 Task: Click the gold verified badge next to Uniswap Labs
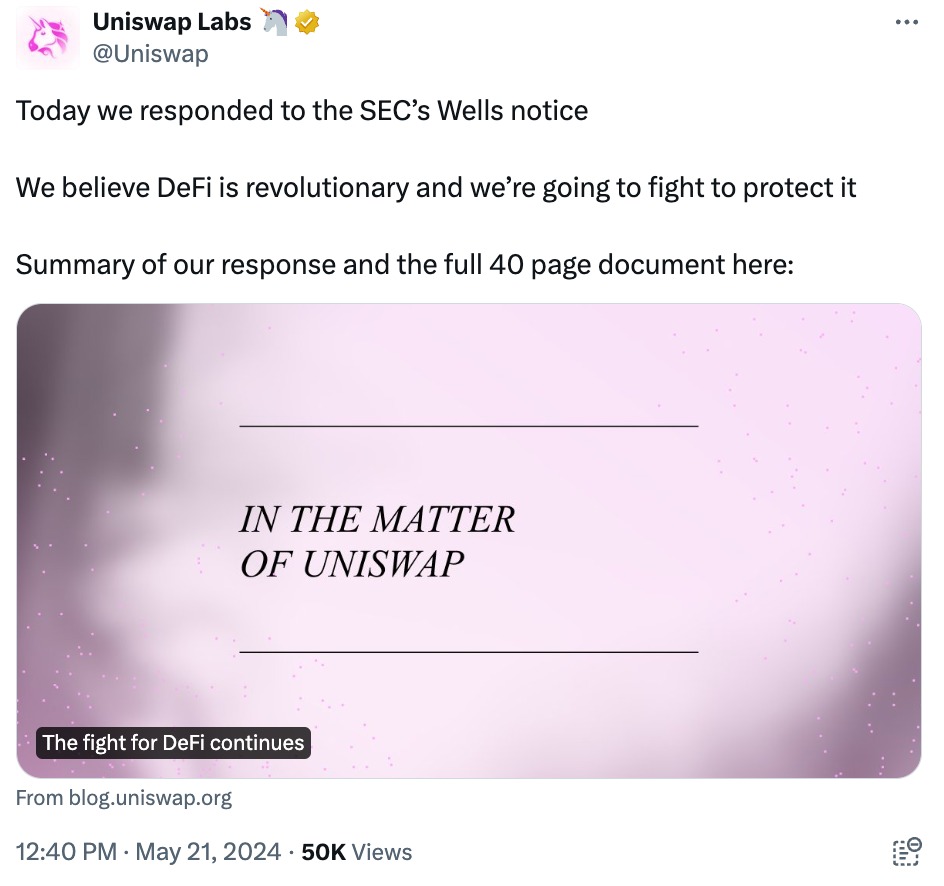coord(307,22)
